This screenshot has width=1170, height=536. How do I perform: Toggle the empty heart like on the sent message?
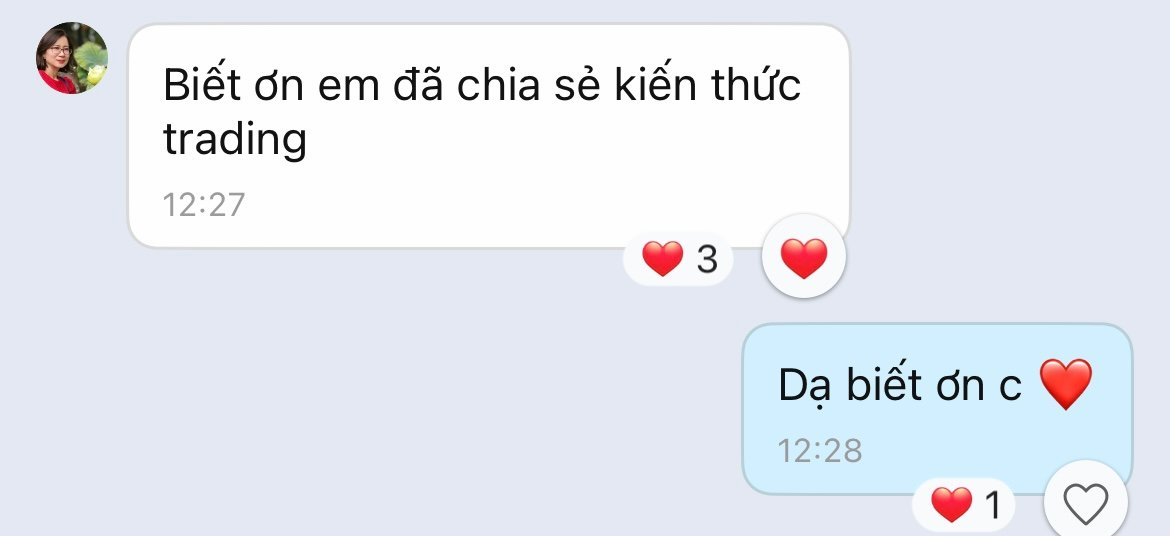point(1086,503)
